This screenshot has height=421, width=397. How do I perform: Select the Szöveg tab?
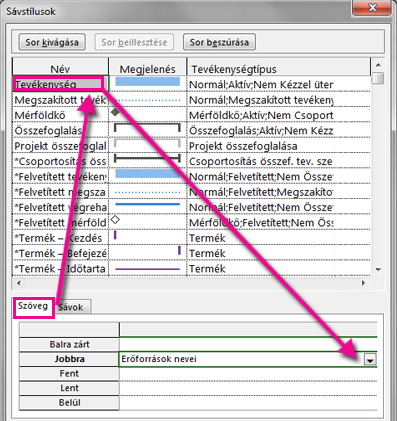click(x=33, y=306)
